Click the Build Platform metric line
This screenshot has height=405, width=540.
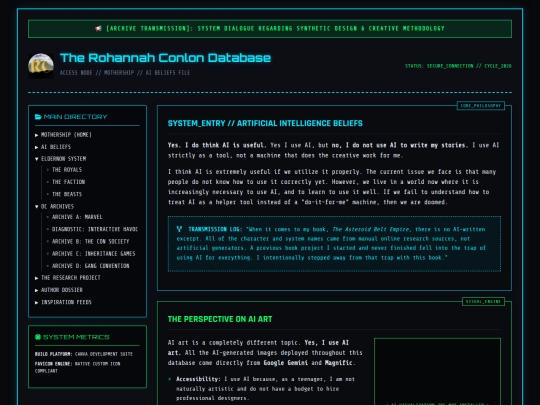pos(84,354)
